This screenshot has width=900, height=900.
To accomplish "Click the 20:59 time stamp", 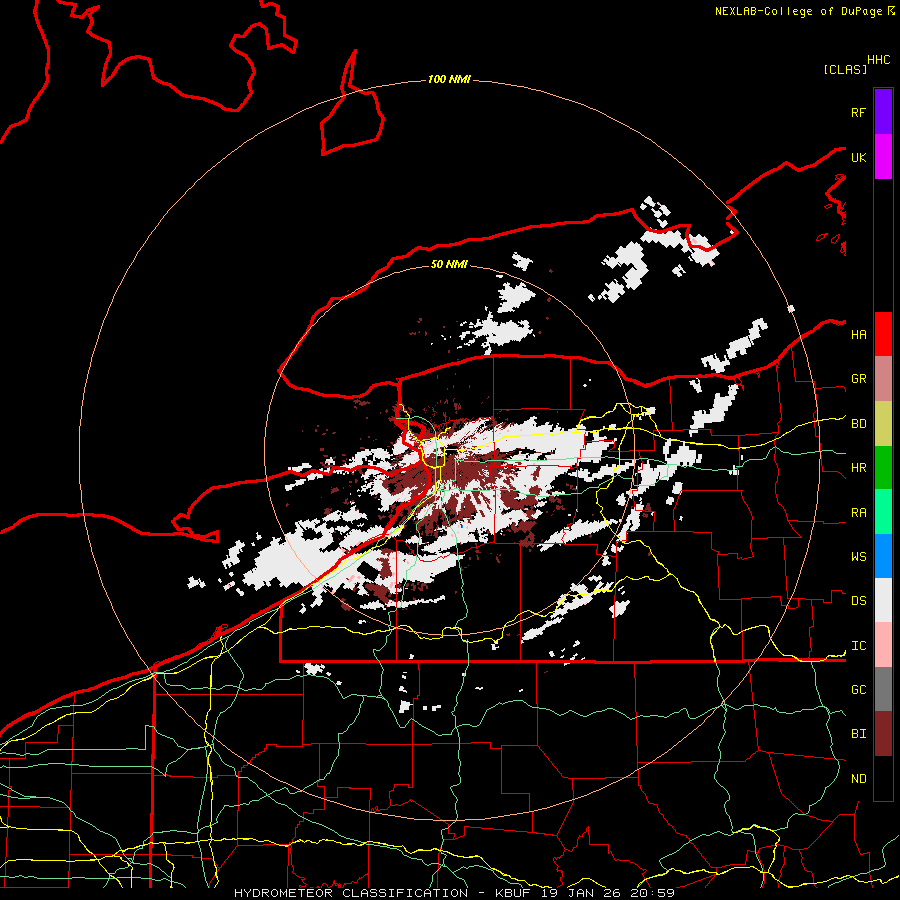I will click(651, 893).
